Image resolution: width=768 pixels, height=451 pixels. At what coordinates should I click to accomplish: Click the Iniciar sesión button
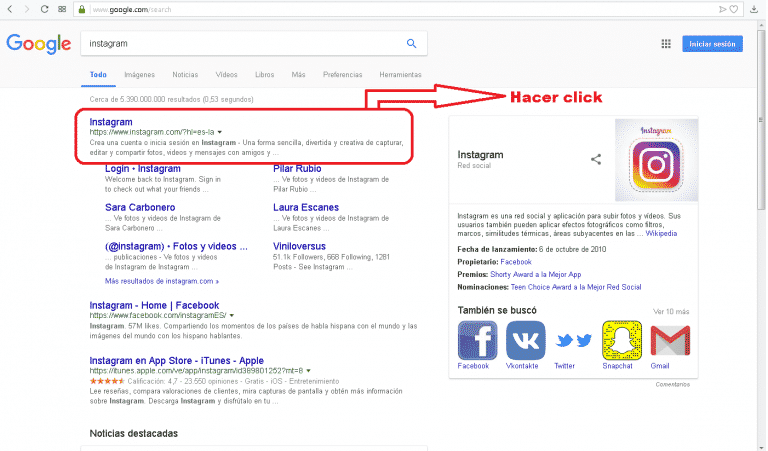712,44
